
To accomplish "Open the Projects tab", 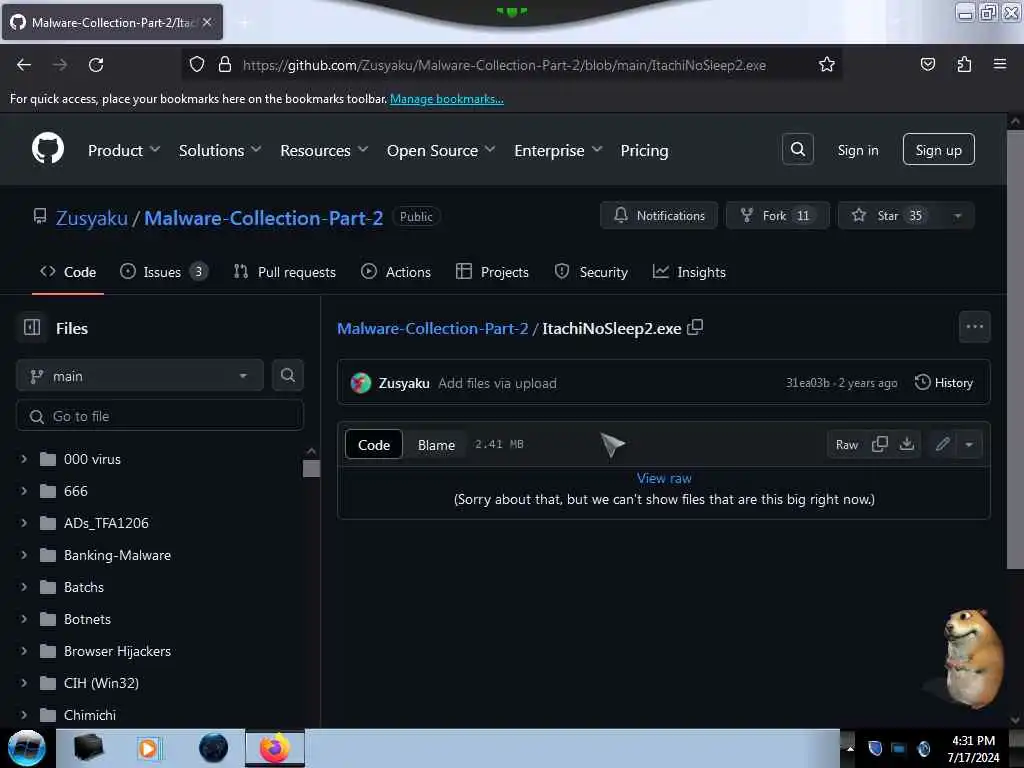I will 492,272.
